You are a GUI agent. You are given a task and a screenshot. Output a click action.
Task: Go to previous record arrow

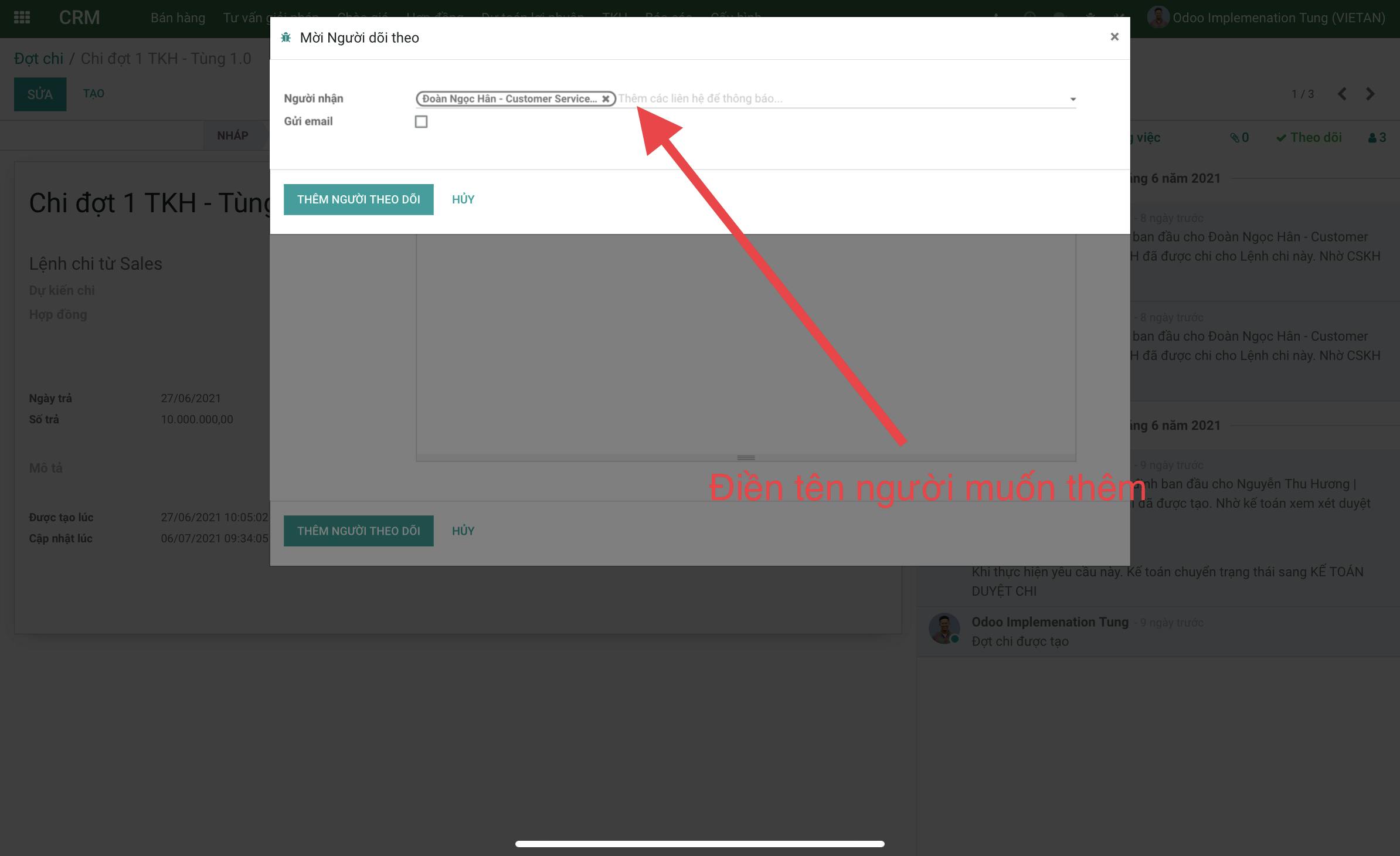[1342, 94]
